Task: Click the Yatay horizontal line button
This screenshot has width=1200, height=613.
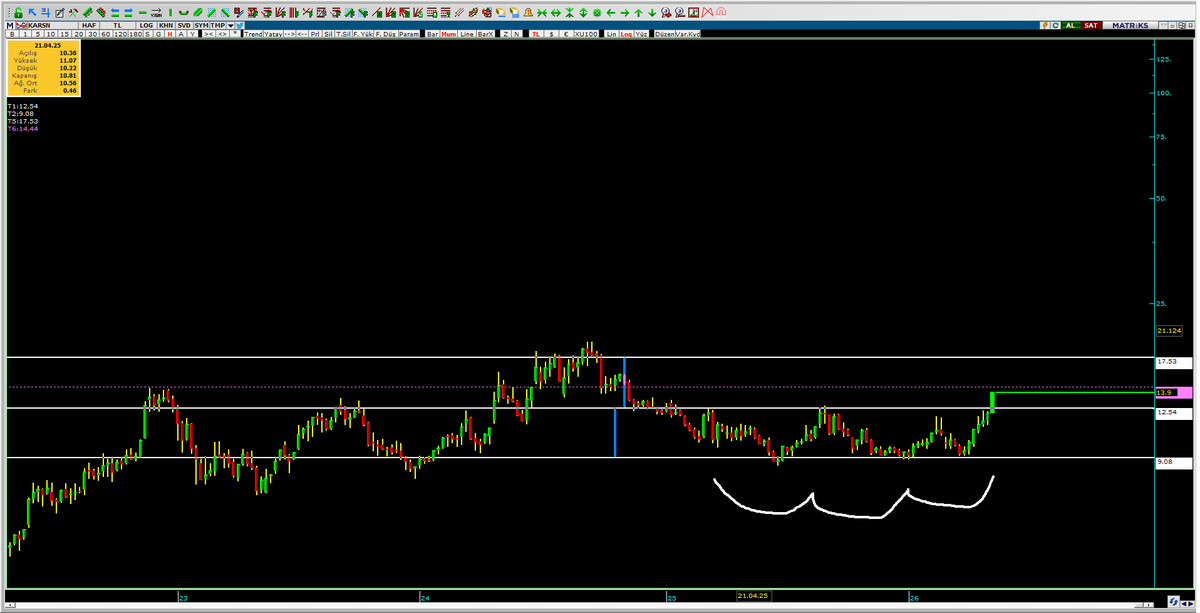Action: pyautogui.click(x=273, y=34)
